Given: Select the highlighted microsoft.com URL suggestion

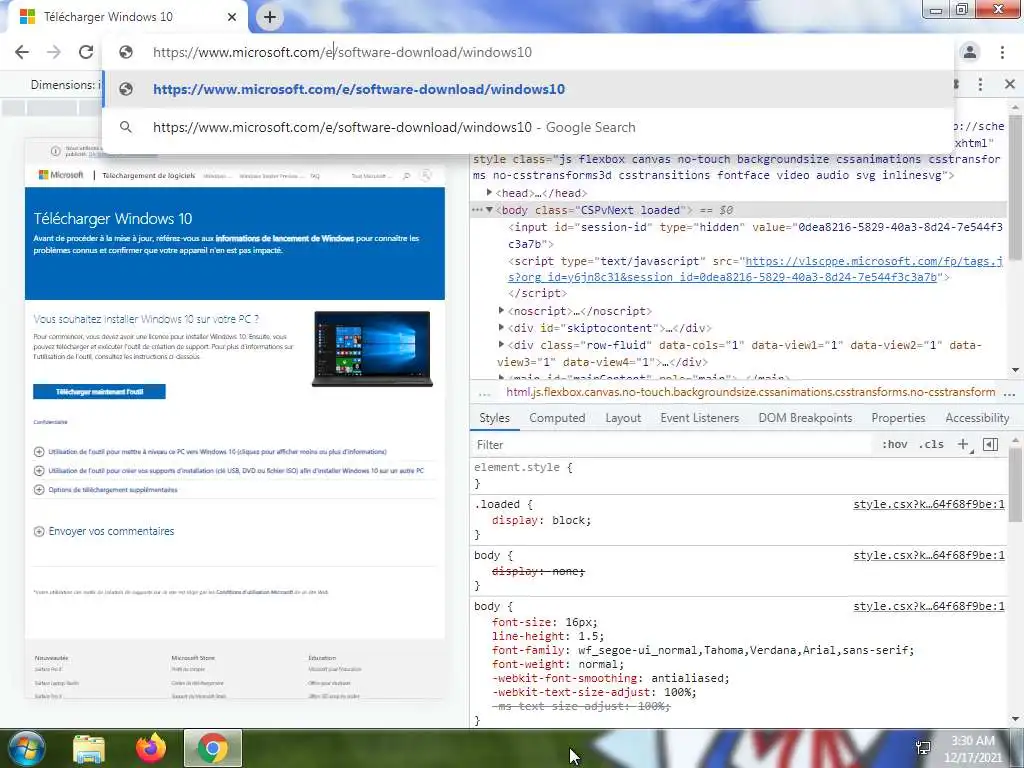Looking at the screenshot, I should click(x=528, y=89).
